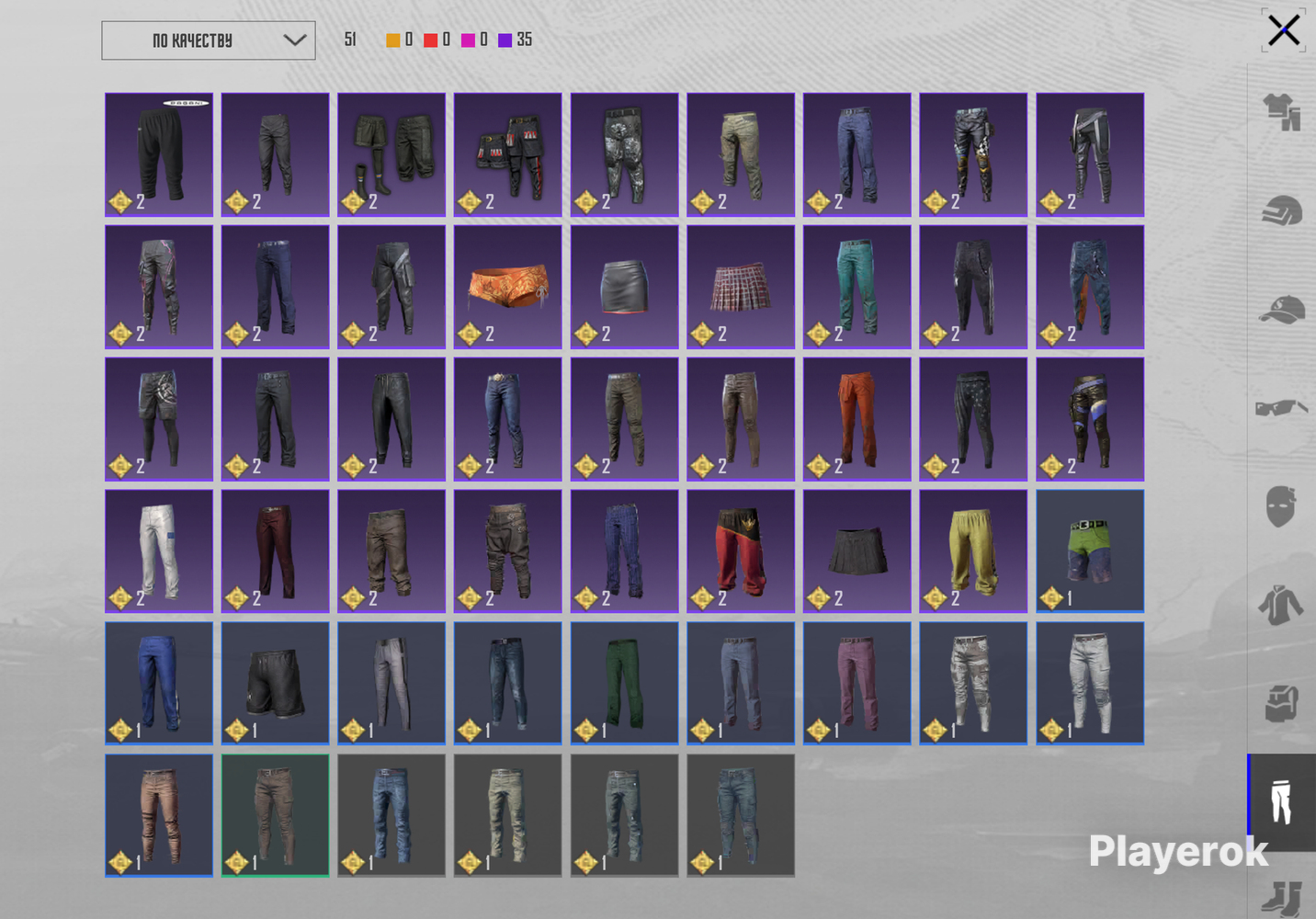Select the black gym shorts item
The height and width of the screenshot is (919, 1316).
[x=275, y=683]
